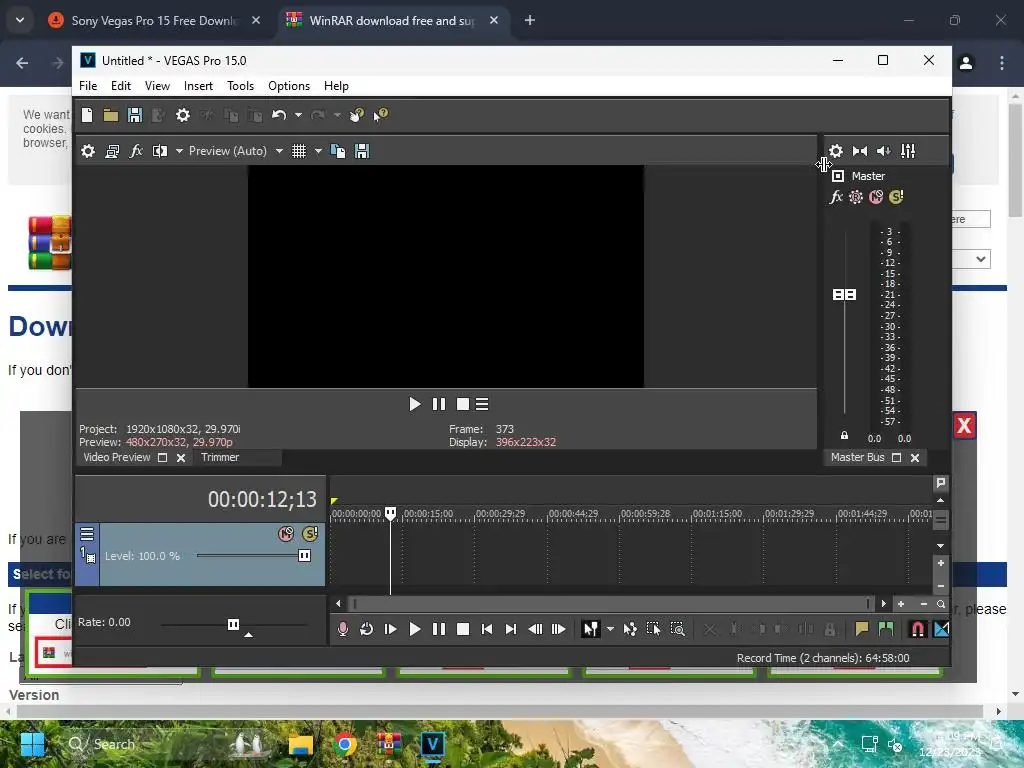The image size is (1024, 768).
Task: Open the Video Preview hamburger menu
Action: click(x=482, y=404)
